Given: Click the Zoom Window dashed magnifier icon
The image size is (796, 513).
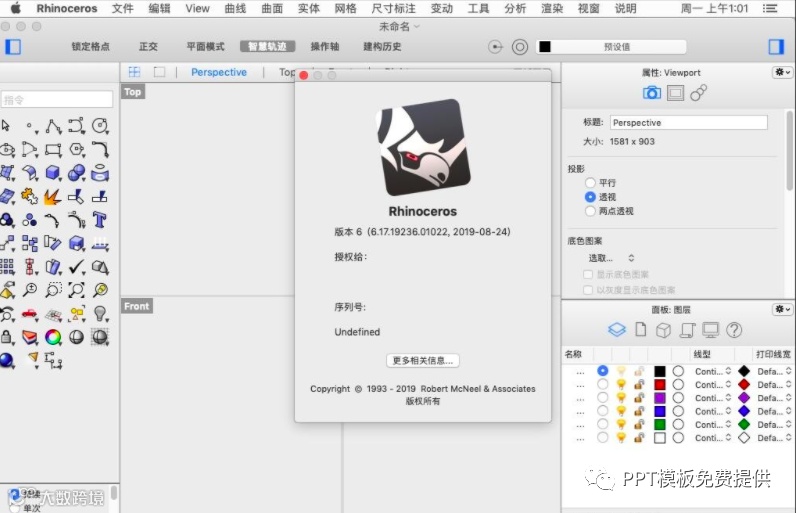Looking at the screenshot, I should coord(53,290).
